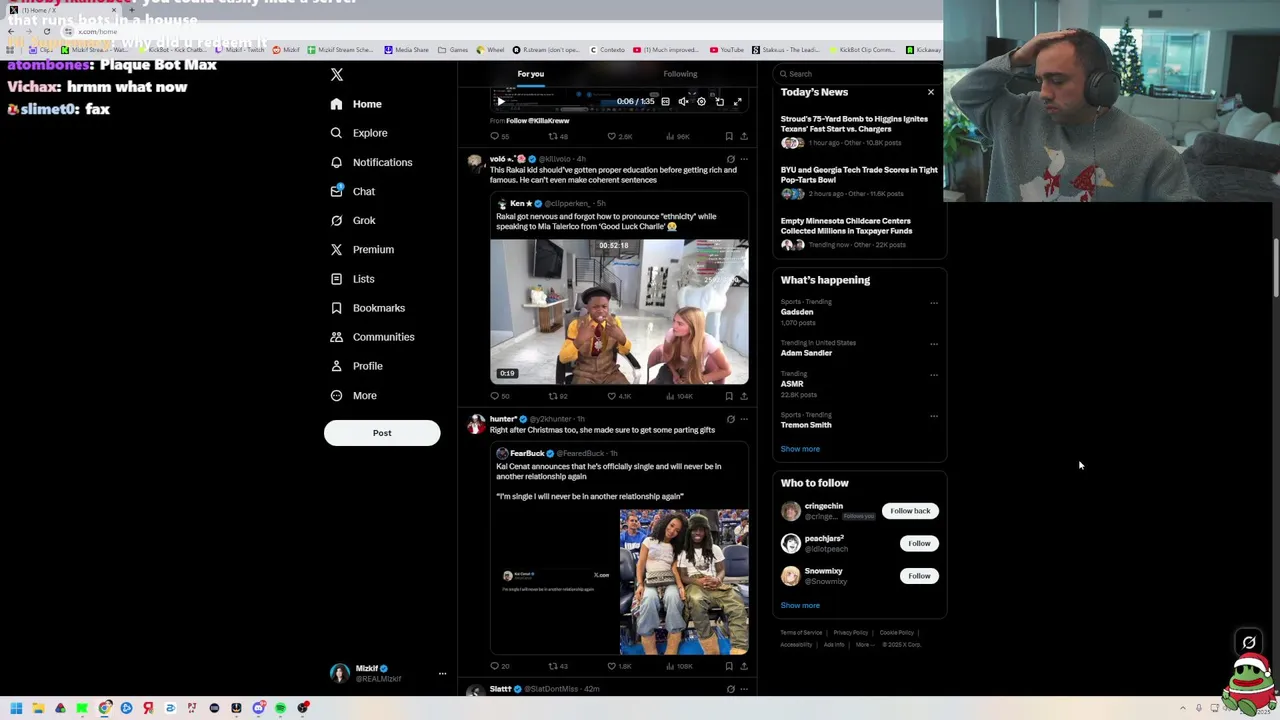This screenshot has height=720, width=1280.
Task: Open options for ASMR trend
Action: (934, 375)
